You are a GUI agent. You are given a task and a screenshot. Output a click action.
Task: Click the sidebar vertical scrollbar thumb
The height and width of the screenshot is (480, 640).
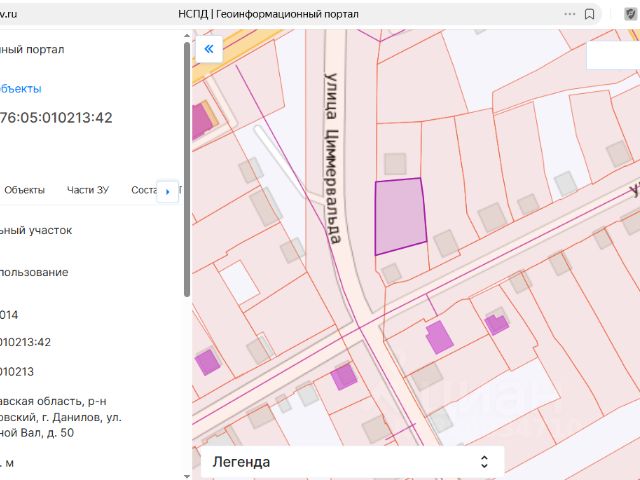pyautogui.click(x=186, y=170)
